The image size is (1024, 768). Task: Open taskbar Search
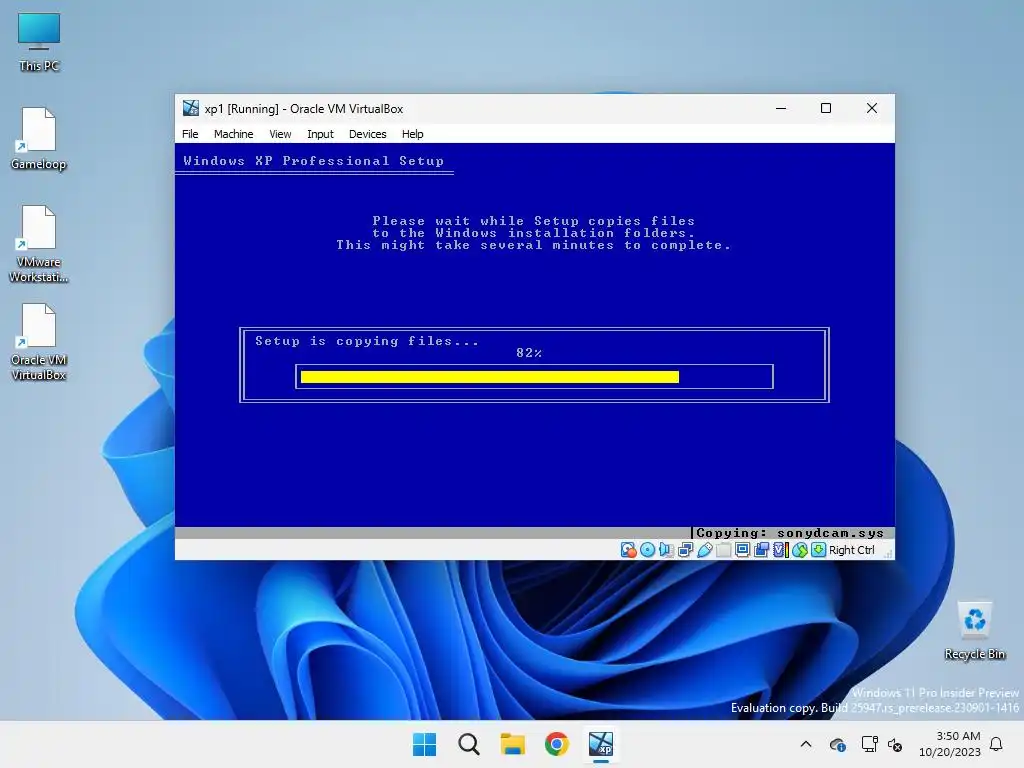[468, 744]
